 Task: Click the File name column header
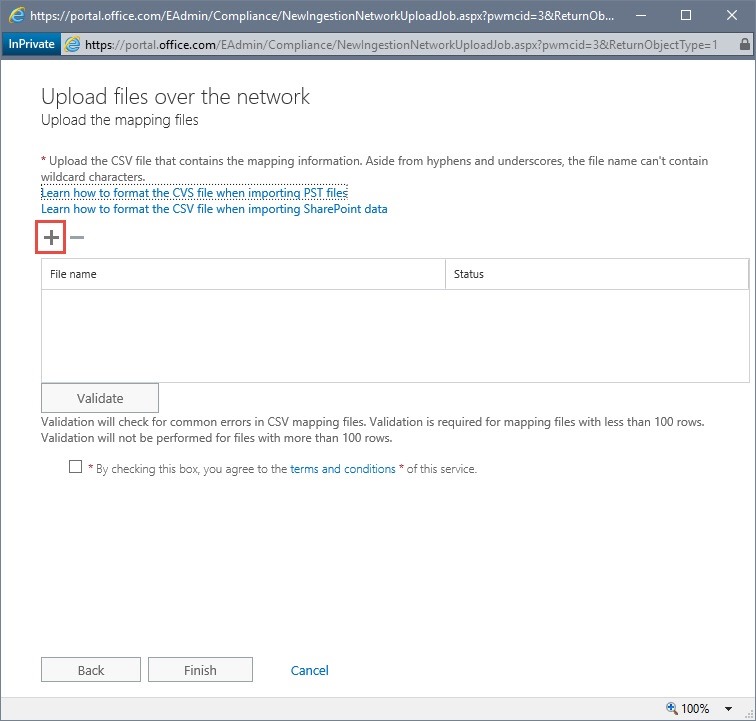243,274
